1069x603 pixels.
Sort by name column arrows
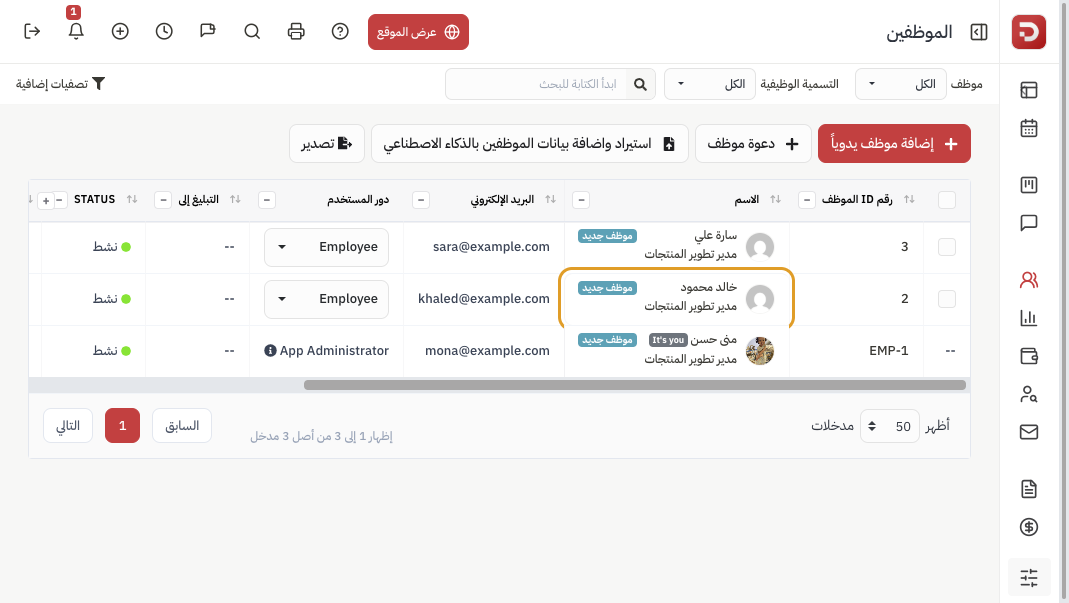click(775, 199)
